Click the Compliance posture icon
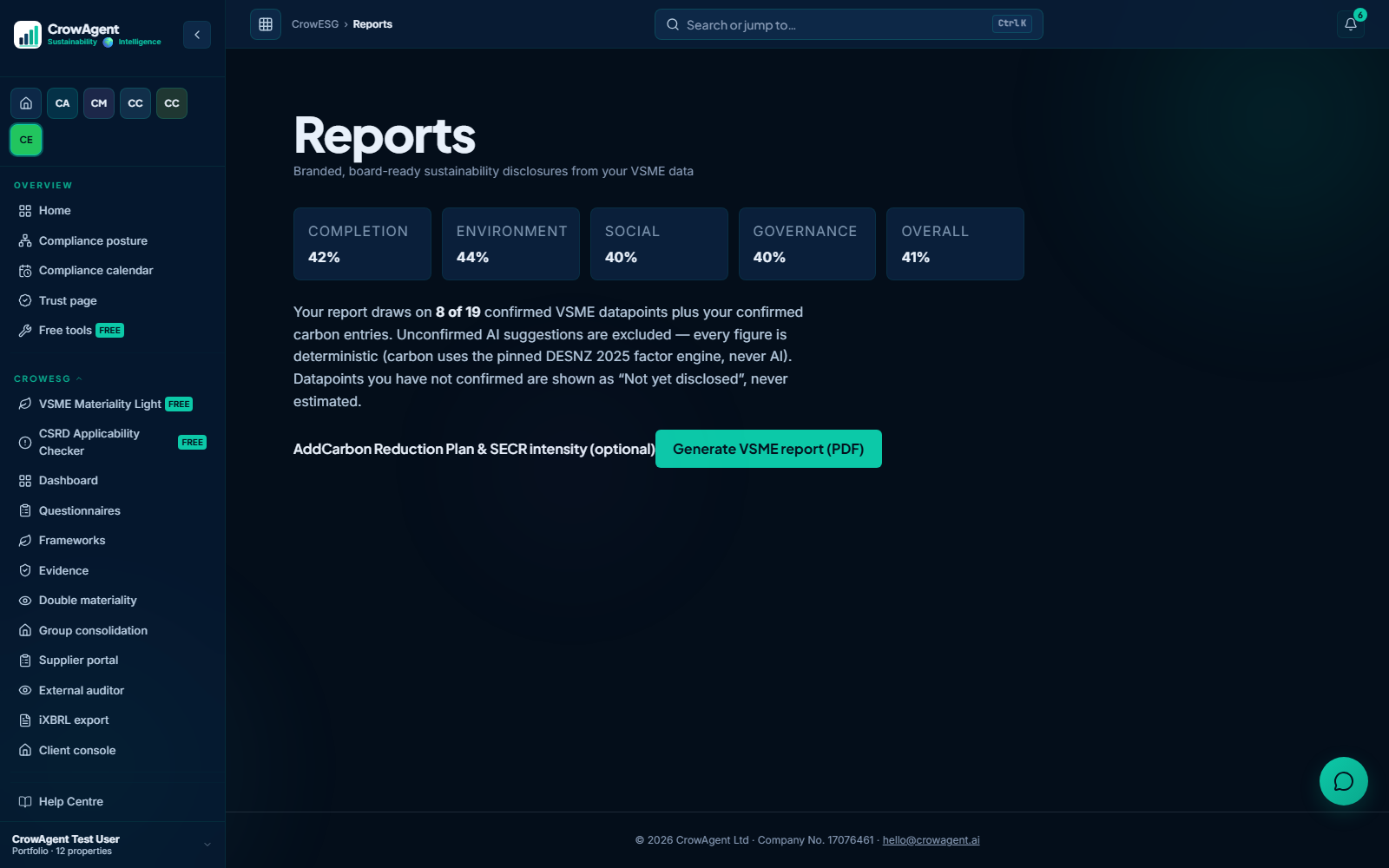This screenshot has height=868, width=1389. click(x=25, y=240)
